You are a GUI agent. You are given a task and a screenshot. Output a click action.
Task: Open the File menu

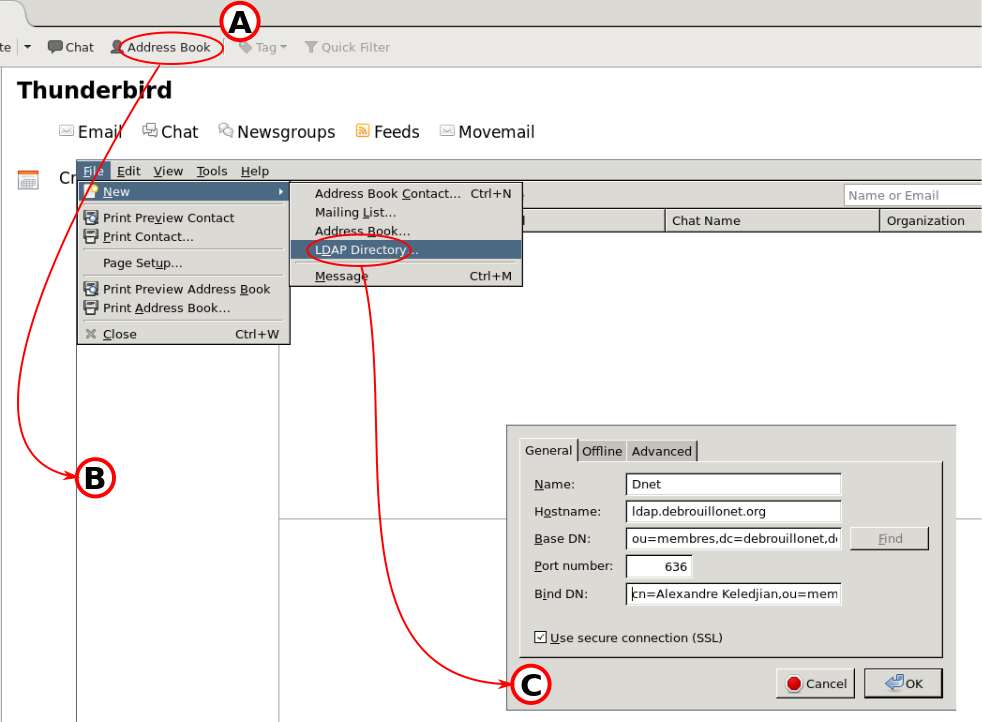click(94, 171)
